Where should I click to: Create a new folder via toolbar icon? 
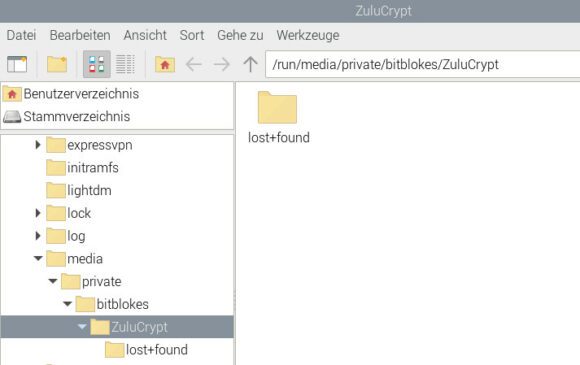click(57, 64)
